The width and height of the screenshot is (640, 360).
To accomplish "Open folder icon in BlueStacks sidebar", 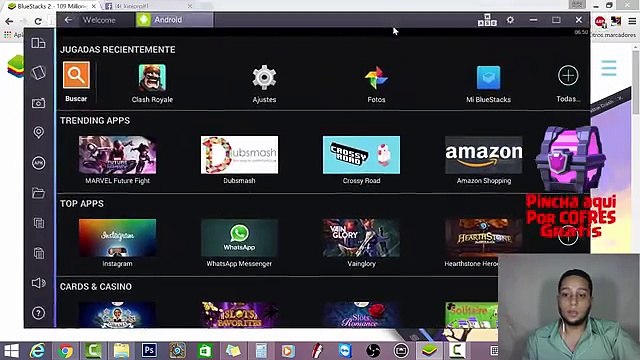I will [38, 193].
